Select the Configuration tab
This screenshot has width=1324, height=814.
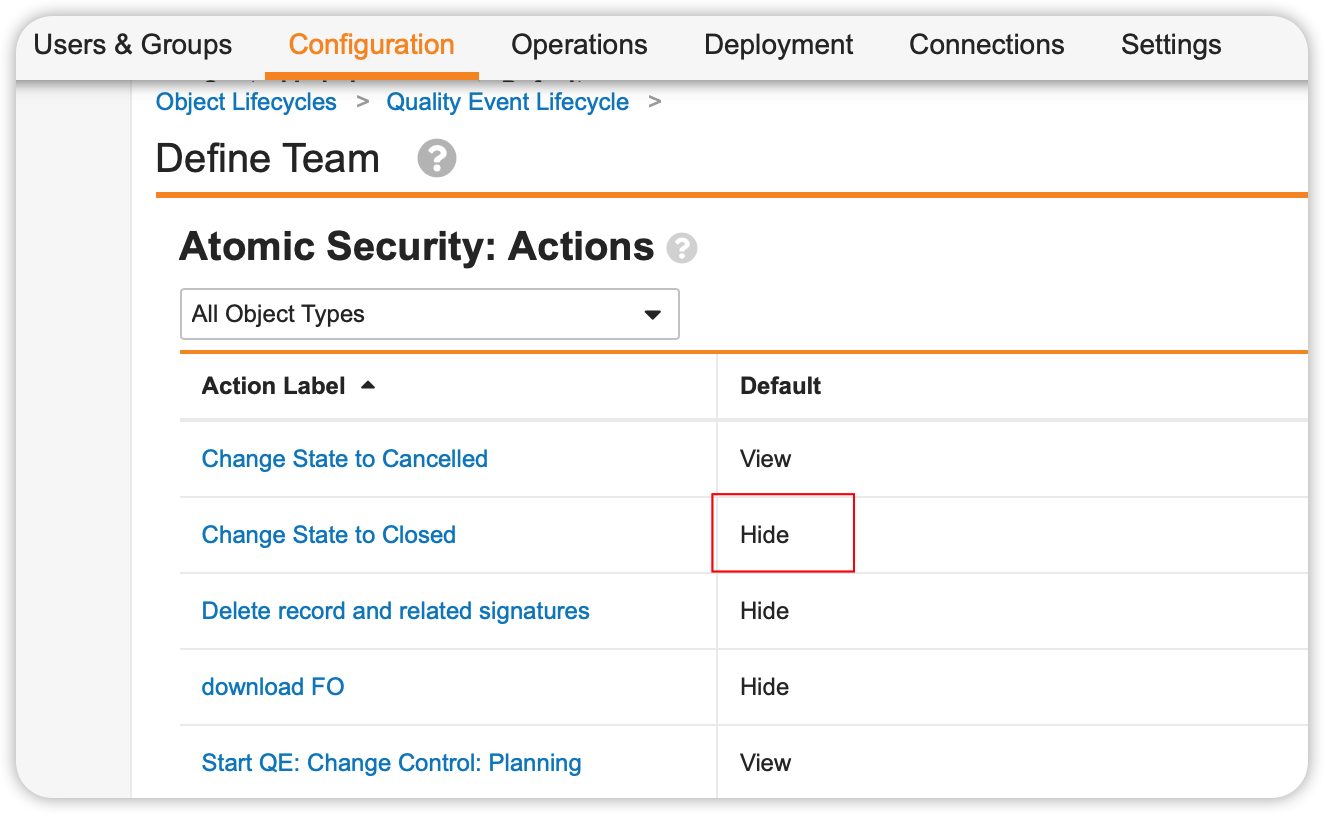pos(371,45)
